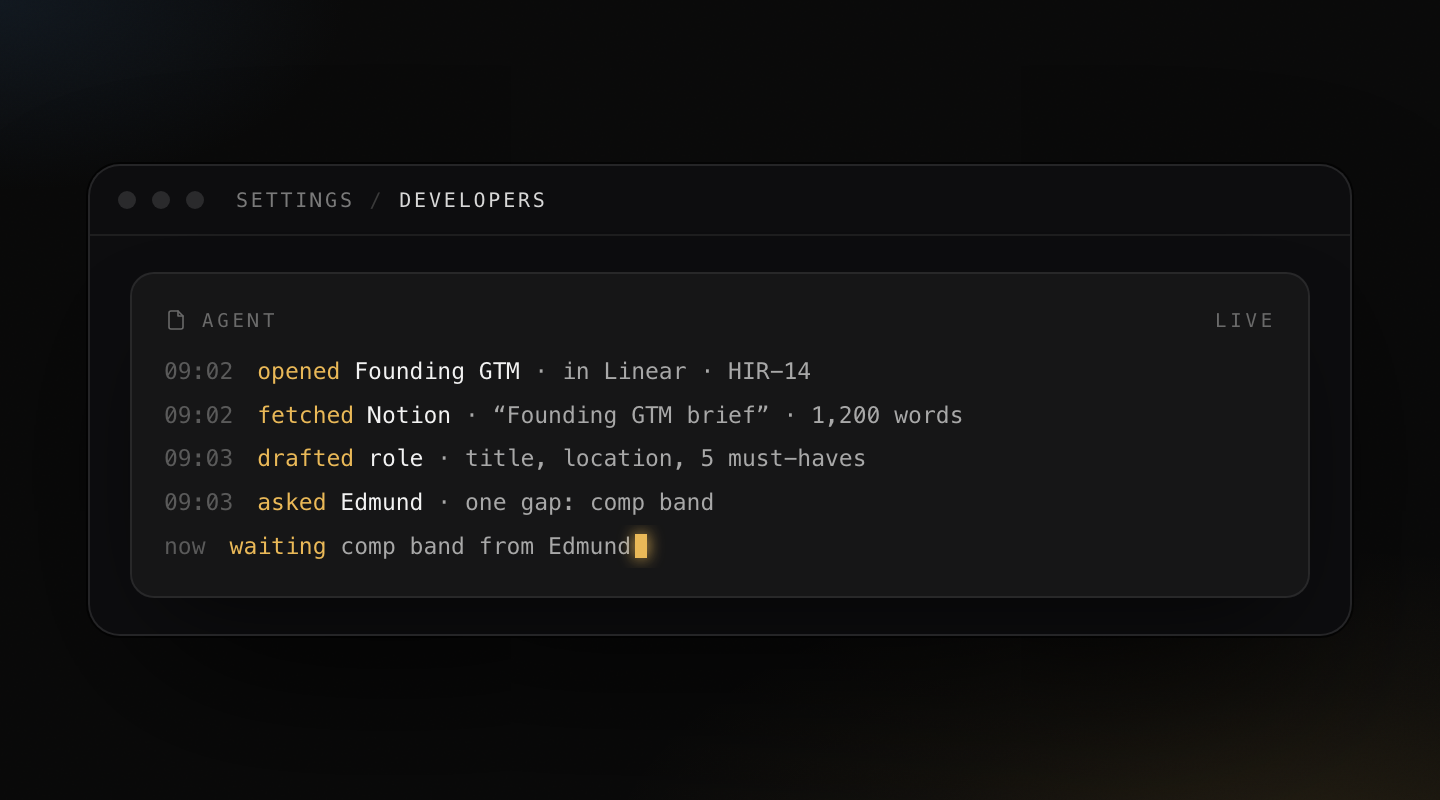Select the “Founding GTM brief” document title
The height and width of the screenshot is (800, 1440).
click(631, 415)
